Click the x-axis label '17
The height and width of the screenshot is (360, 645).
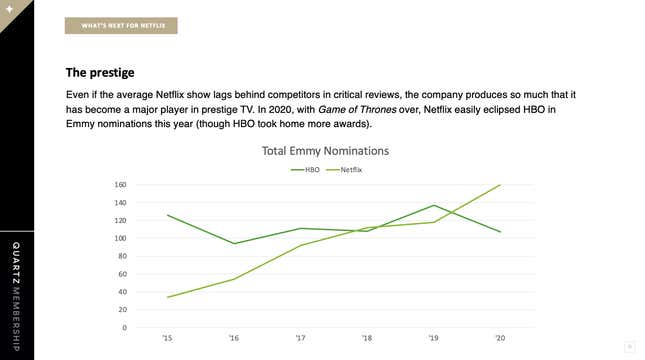[300, 338]
